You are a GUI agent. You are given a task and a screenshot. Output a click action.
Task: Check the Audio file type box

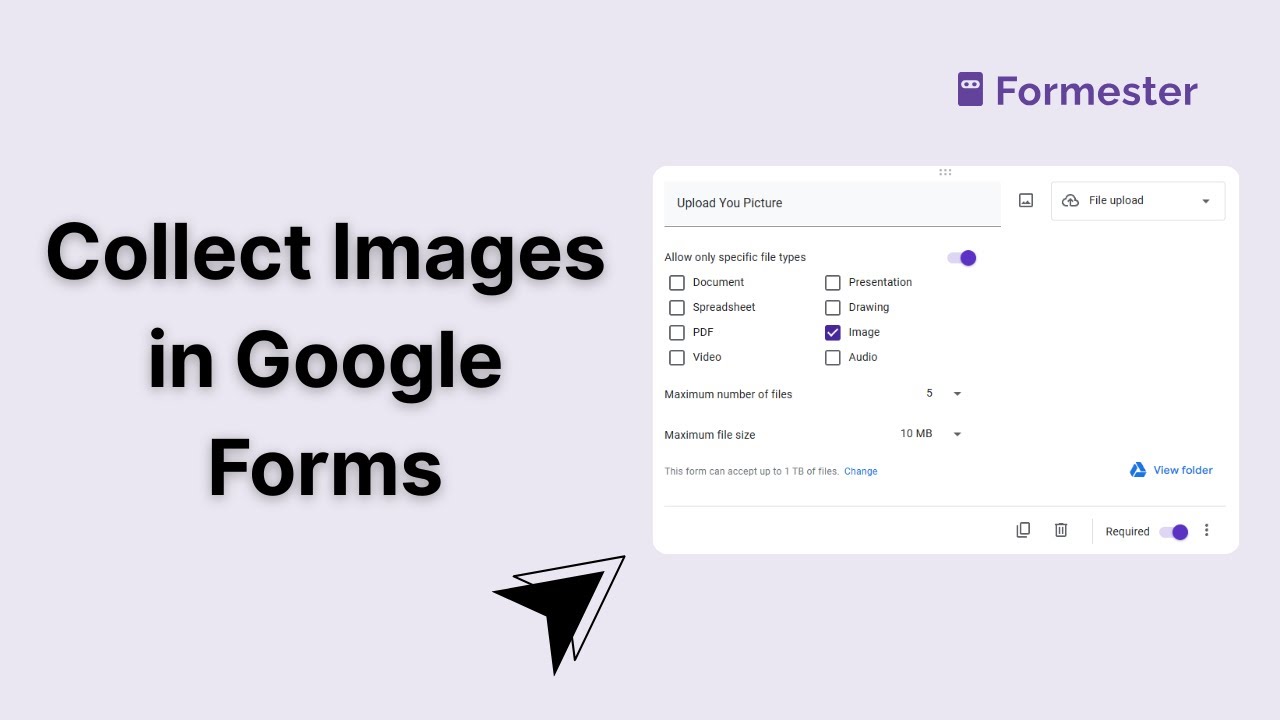833,358
